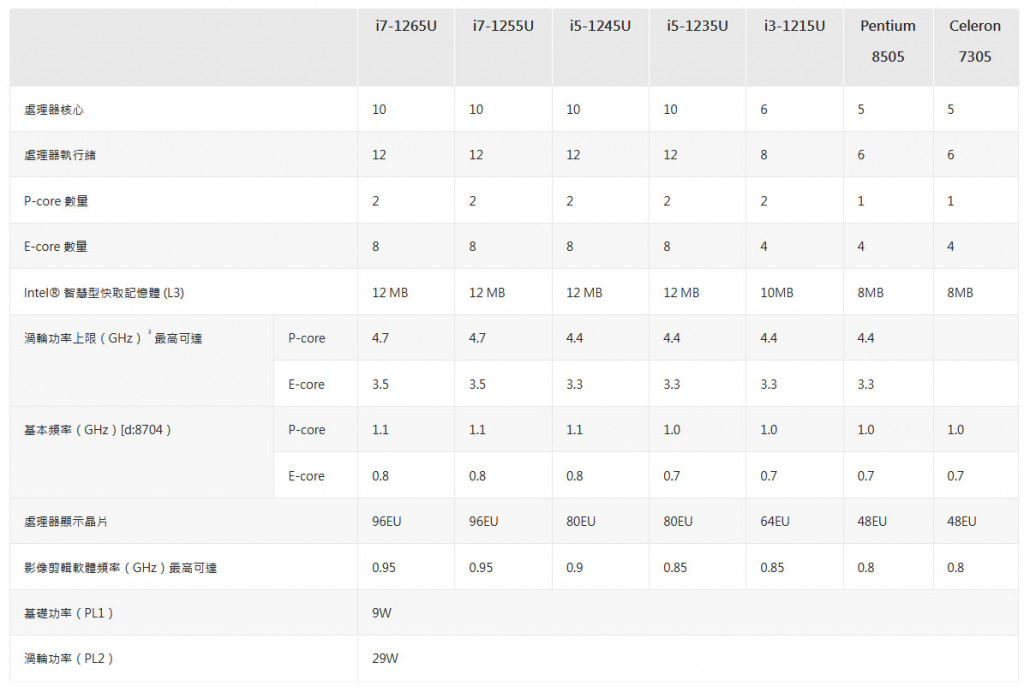The width and height of the screenshot is (1024, 692).
Task: Click the 3.5 turbo E-core value for i7-1265U
Action: 380,384
